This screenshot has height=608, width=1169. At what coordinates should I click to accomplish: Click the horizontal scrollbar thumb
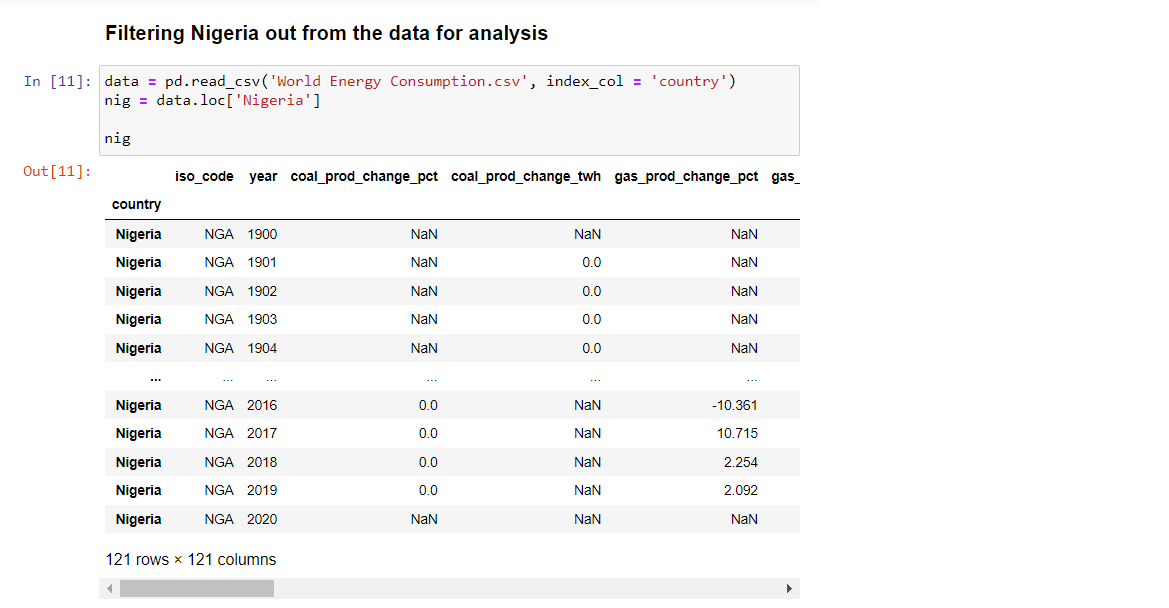click(197, 589)
